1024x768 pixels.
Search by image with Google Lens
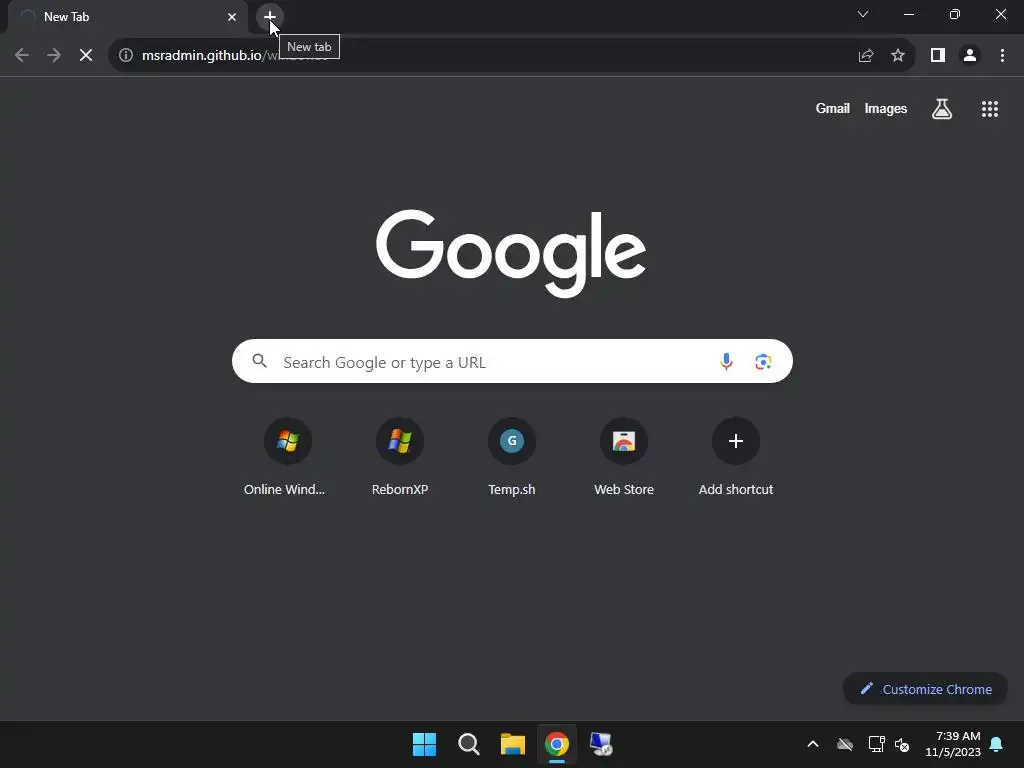pyautogui.click(x=763, y=361)
